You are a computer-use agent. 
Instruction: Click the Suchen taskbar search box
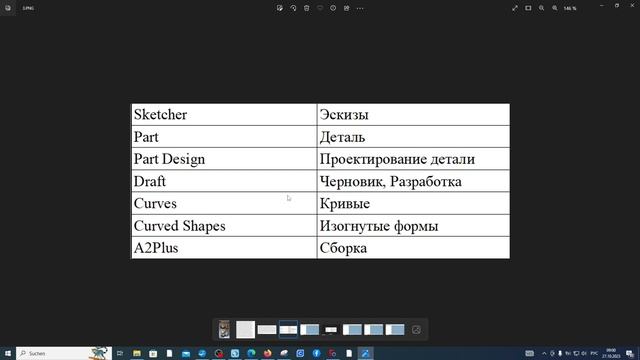(64, 353)
